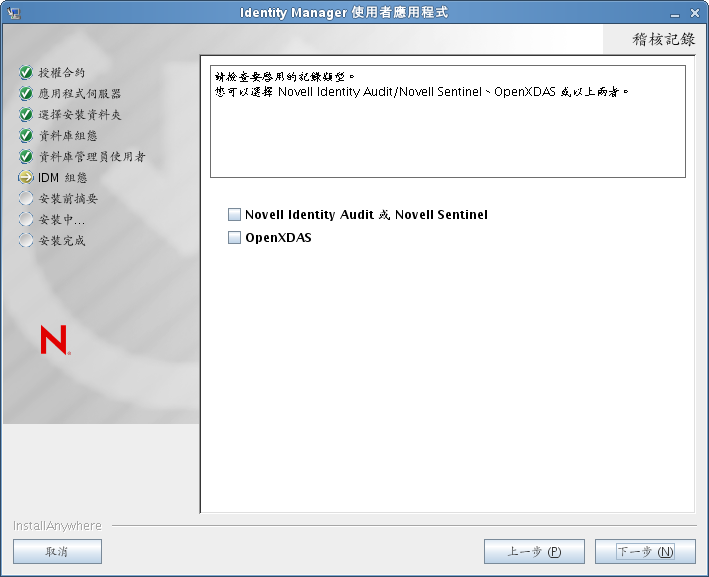The width and height of the screenshot is (709, 577).
Task: Click the installer window icon in title bar
Action: point(14,13)
